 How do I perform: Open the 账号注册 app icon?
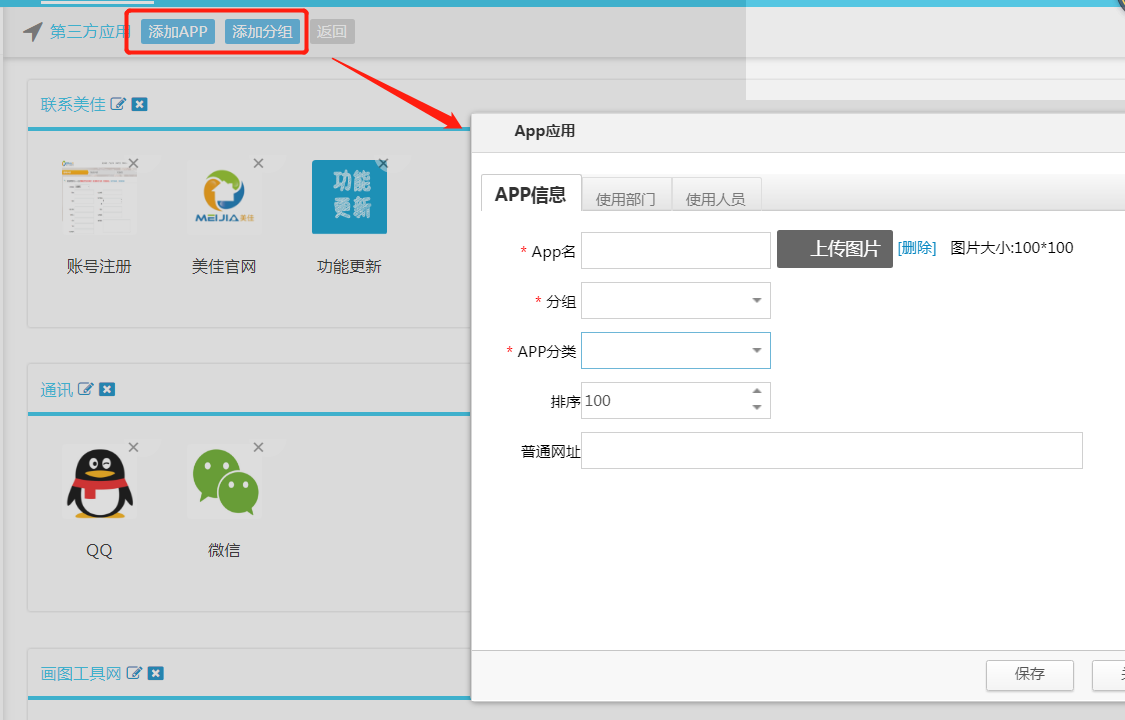(x=99, y=196)
